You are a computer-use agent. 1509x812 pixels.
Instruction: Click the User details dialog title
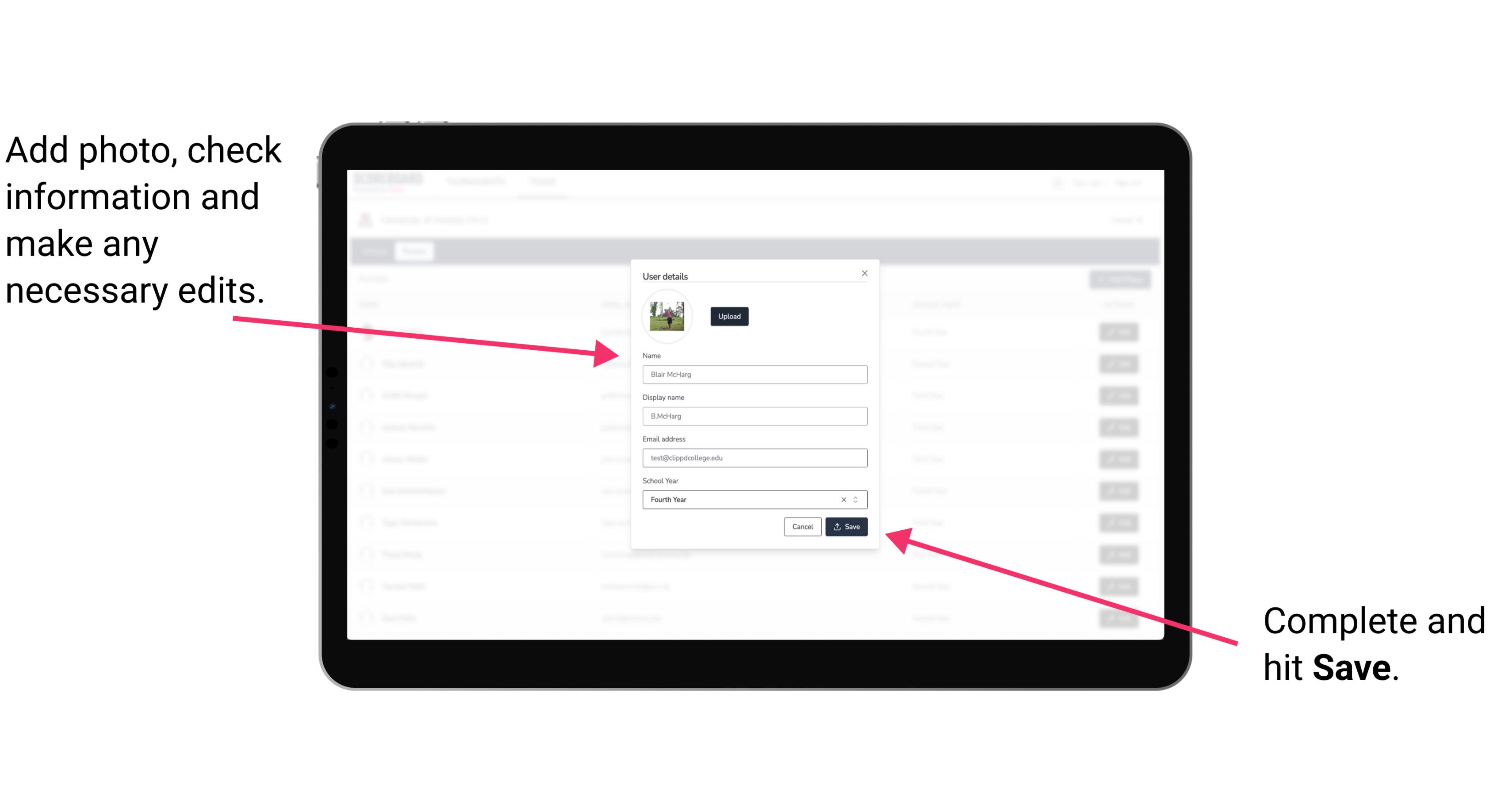point(666,275)
